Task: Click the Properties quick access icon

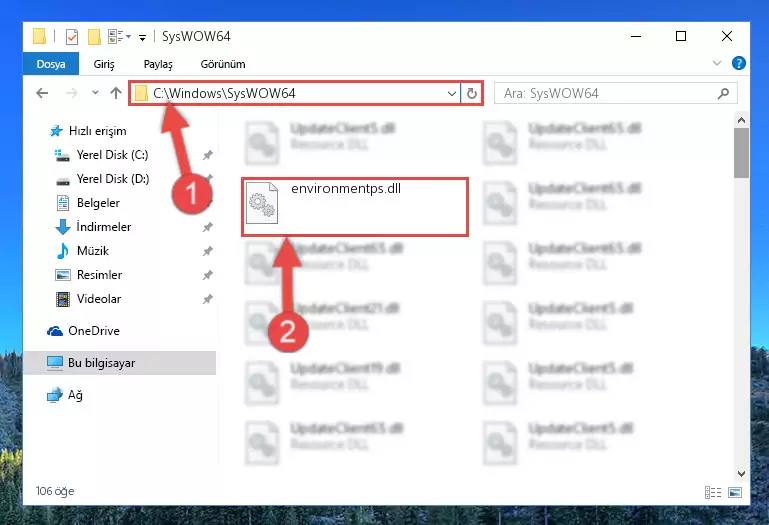Action: click(72, 36)
